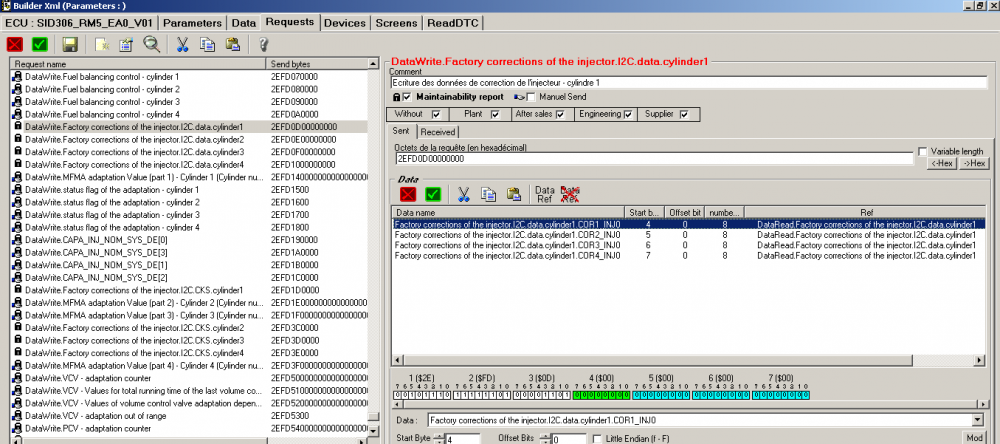Click the magnifying glass search icon

pyautogui.click(x=151, y=44)
